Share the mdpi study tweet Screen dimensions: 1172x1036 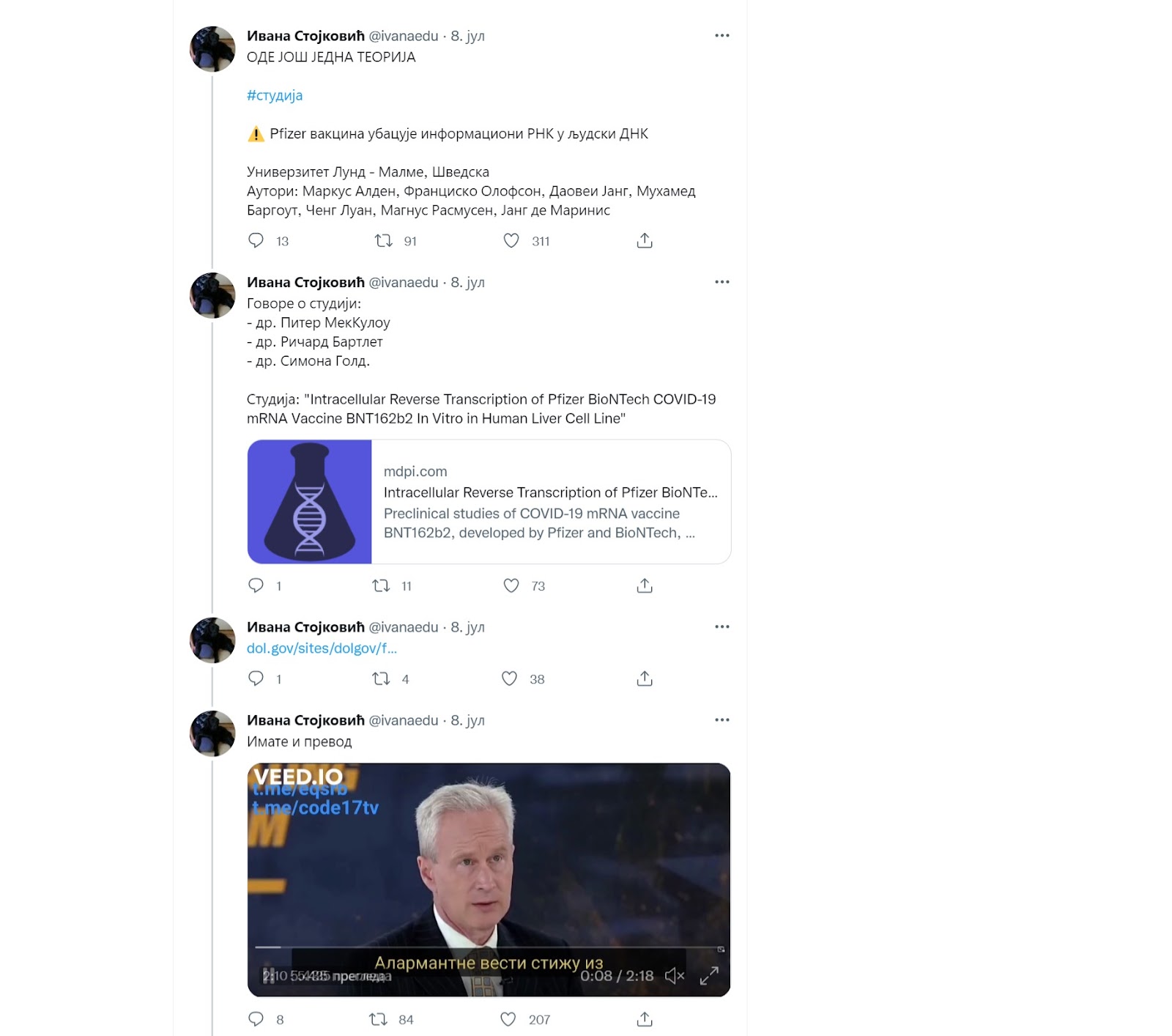[645, 585]
